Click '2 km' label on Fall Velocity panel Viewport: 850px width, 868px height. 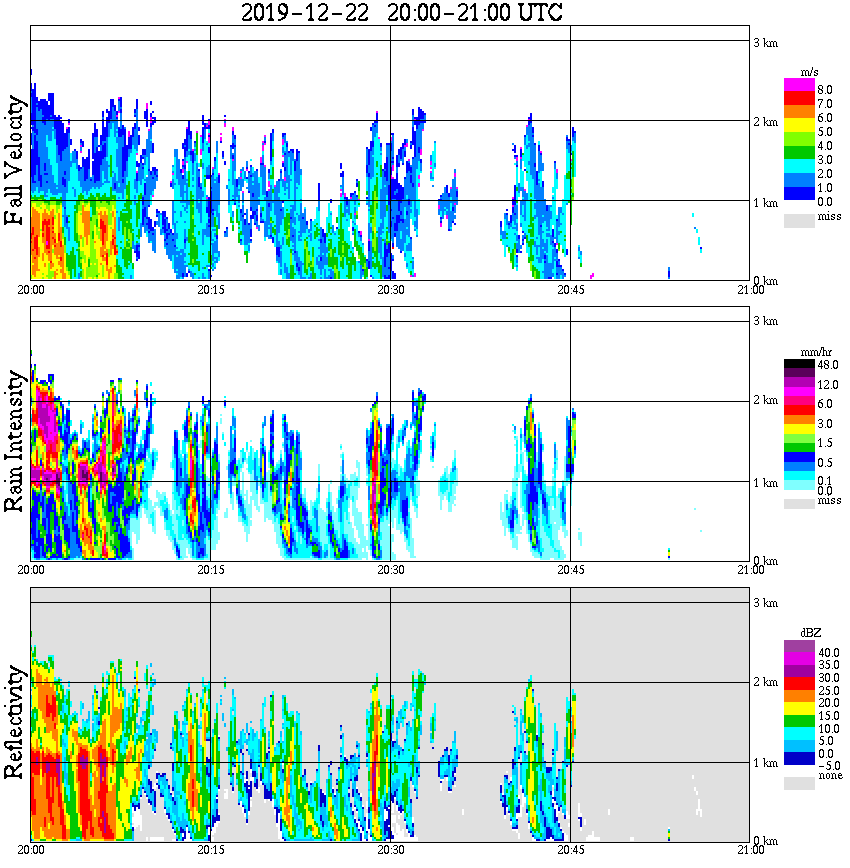[x=765, y=122]
